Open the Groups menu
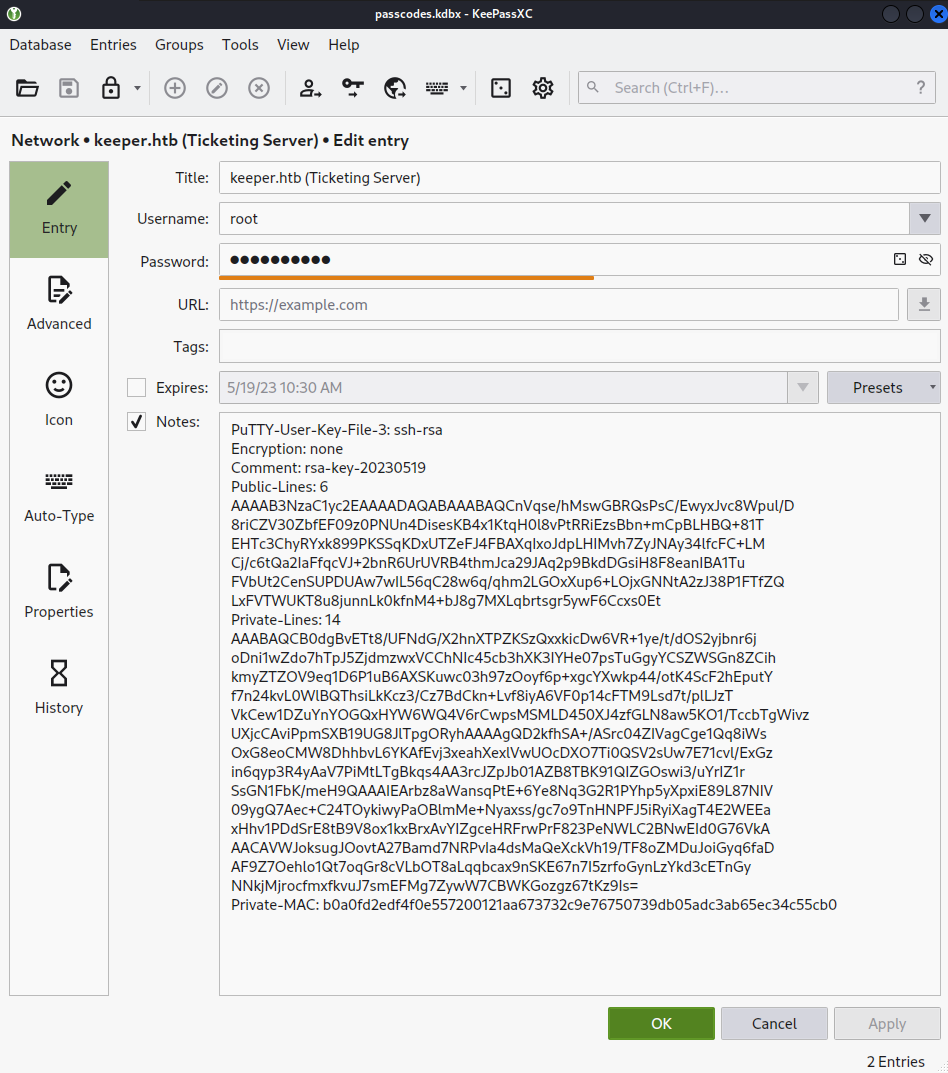 click(x=179, y=44)
